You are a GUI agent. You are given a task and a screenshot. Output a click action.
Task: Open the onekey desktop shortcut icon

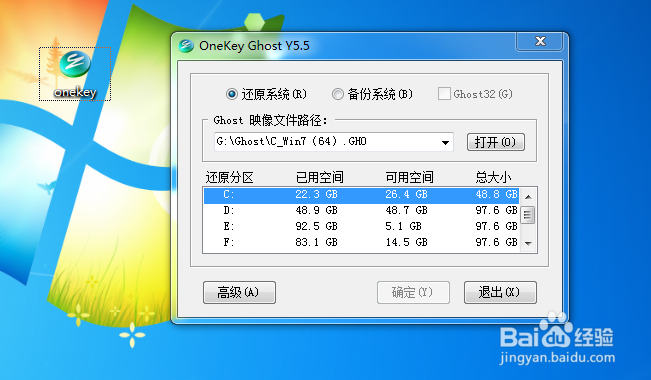coord(75,74)
